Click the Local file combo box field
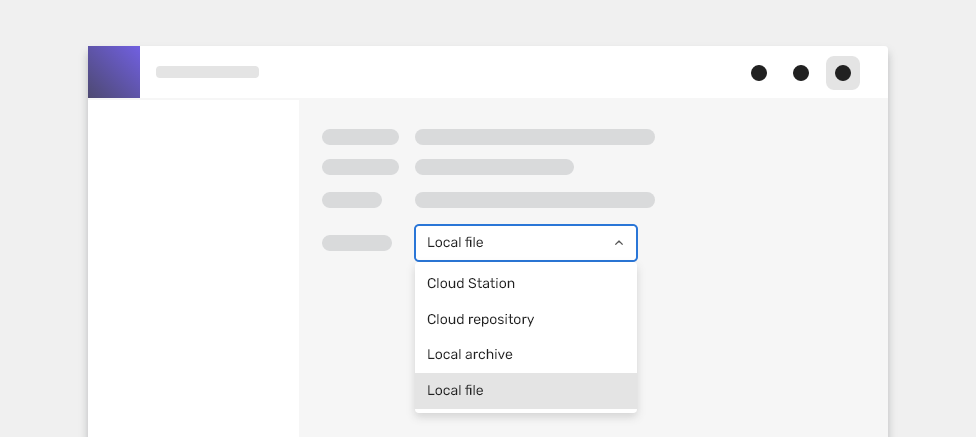 coord(526,243)
